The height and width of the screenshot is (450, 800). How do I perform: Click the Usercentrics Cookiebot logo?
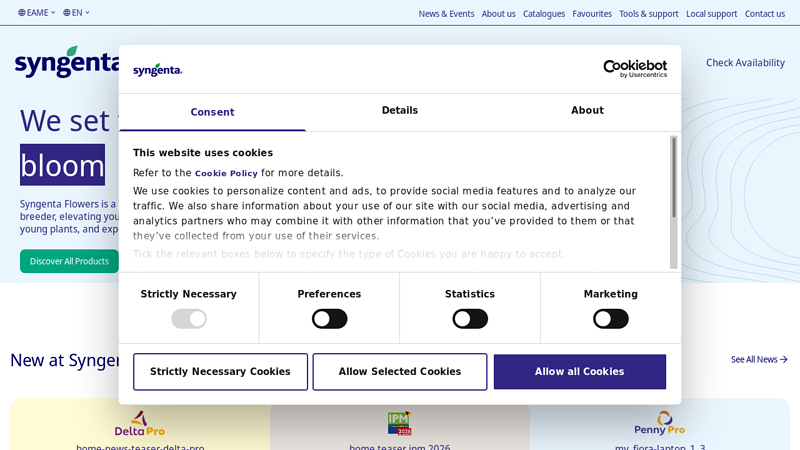coord(620,68)
